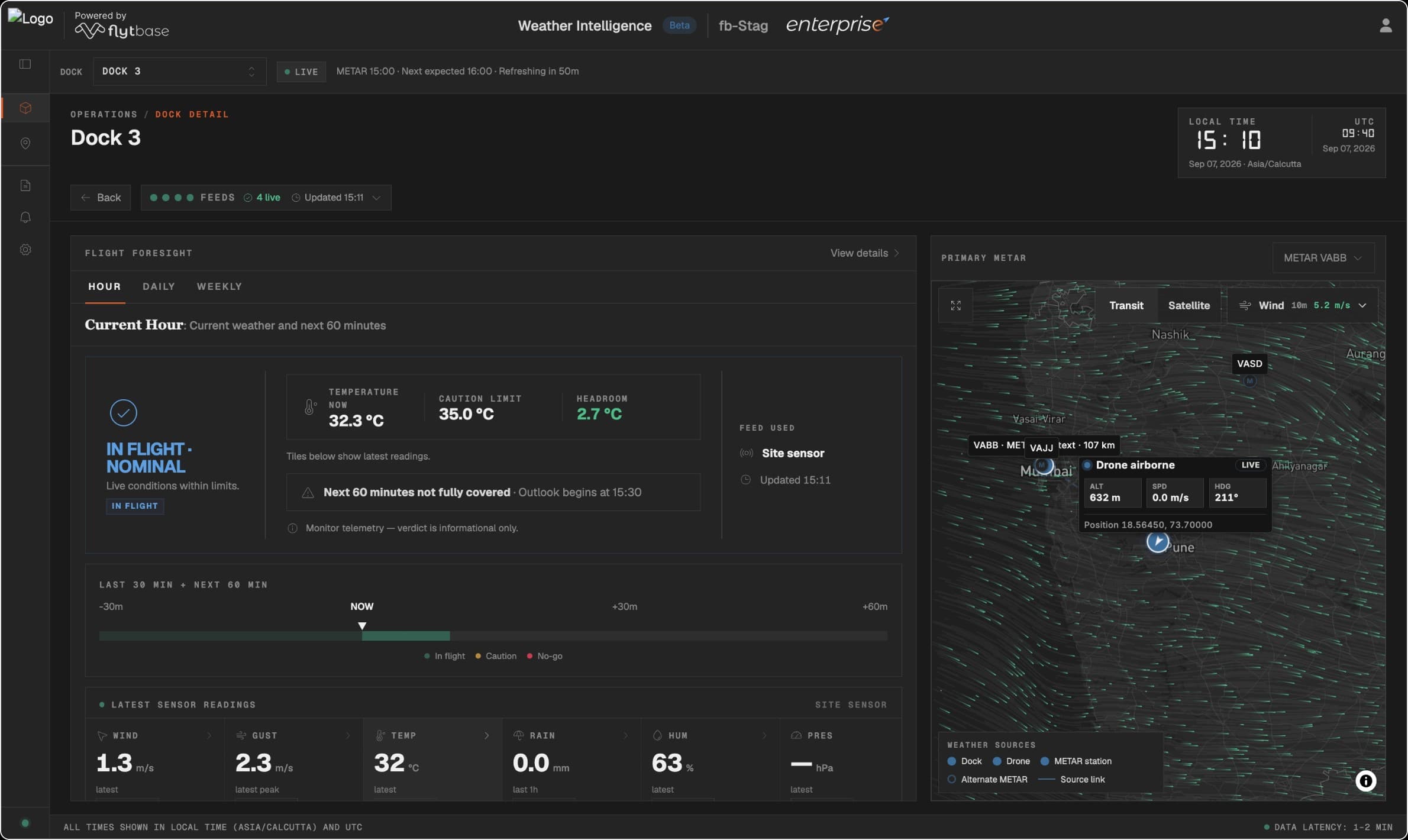This screenshot has height=840, width=1408.
Task: Open the Operations cube icon in sidebar
Action: tap(25, 108)
